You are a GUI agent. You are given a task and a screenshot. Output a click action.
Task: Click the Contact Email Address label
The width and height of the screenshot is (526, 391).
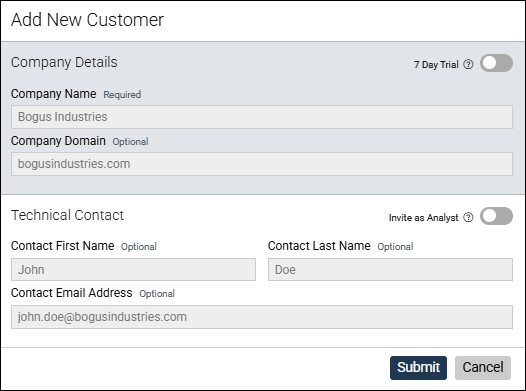coord(72,293)
